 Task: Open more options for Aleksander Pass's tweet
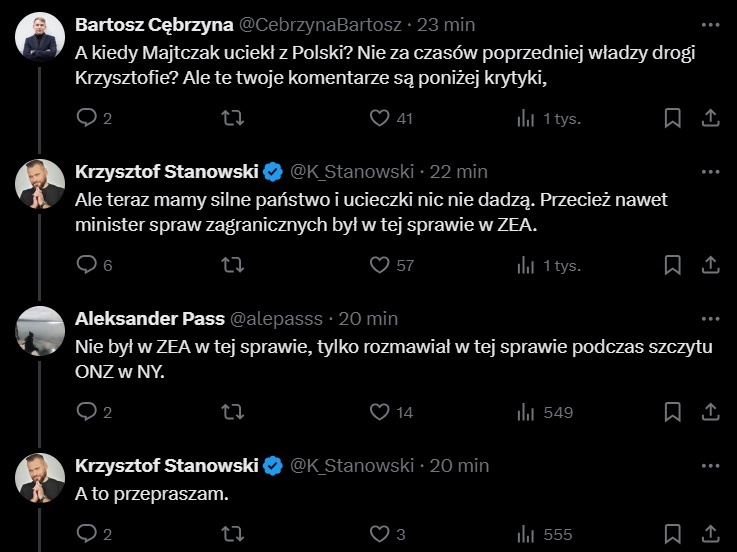pyautogui.click(x=710, y=318)
